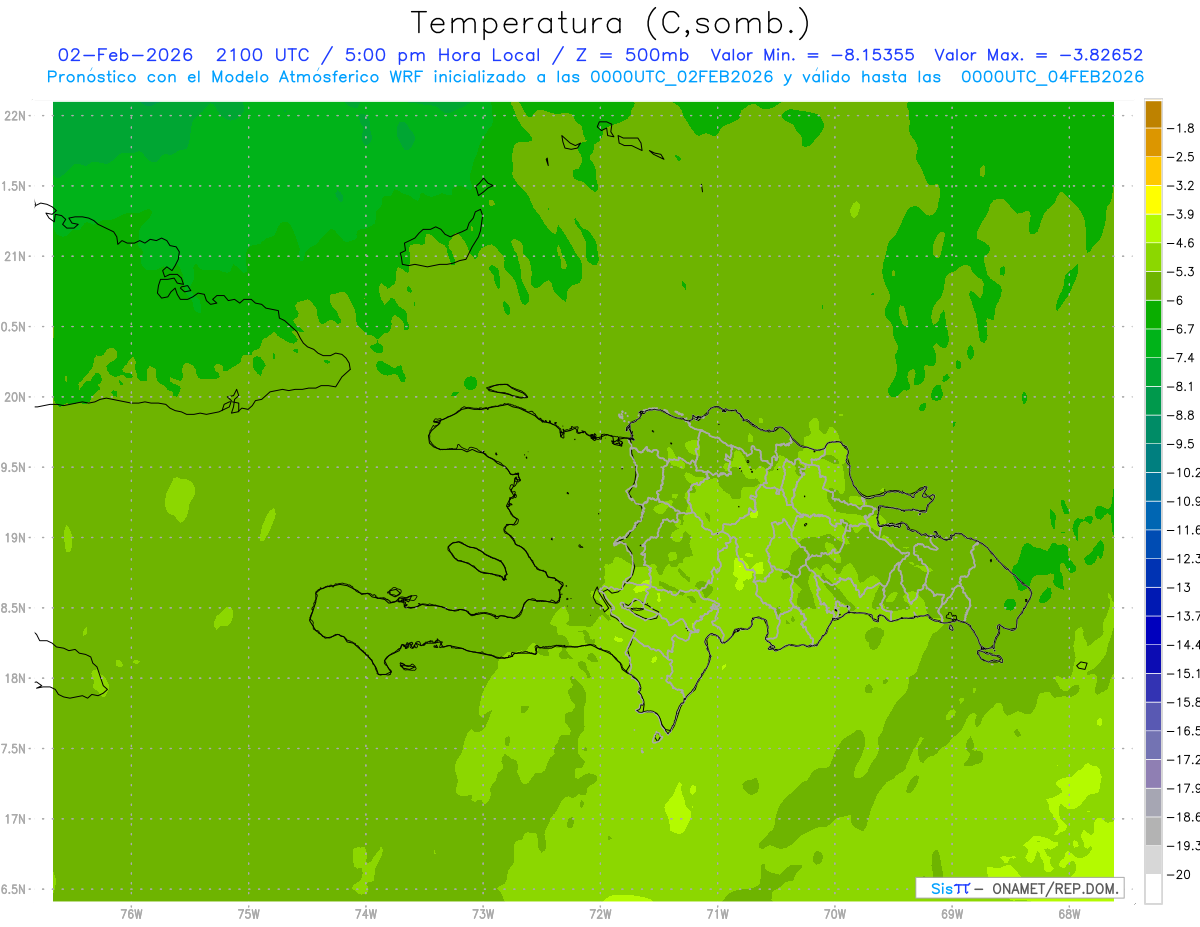This screenshot has height=927, width=1200.
Task: Pick the teal swatch between -9.5 and -10.2
Action: [x=1153, y=458]
